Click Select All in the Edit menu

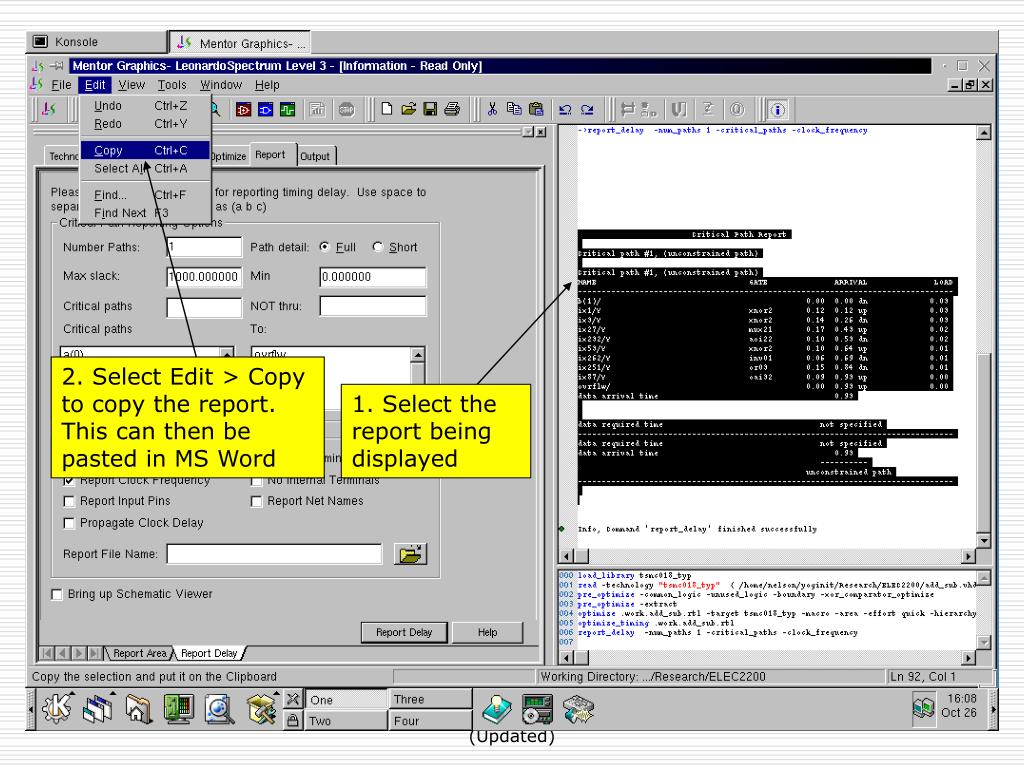(x=145, y=168)
